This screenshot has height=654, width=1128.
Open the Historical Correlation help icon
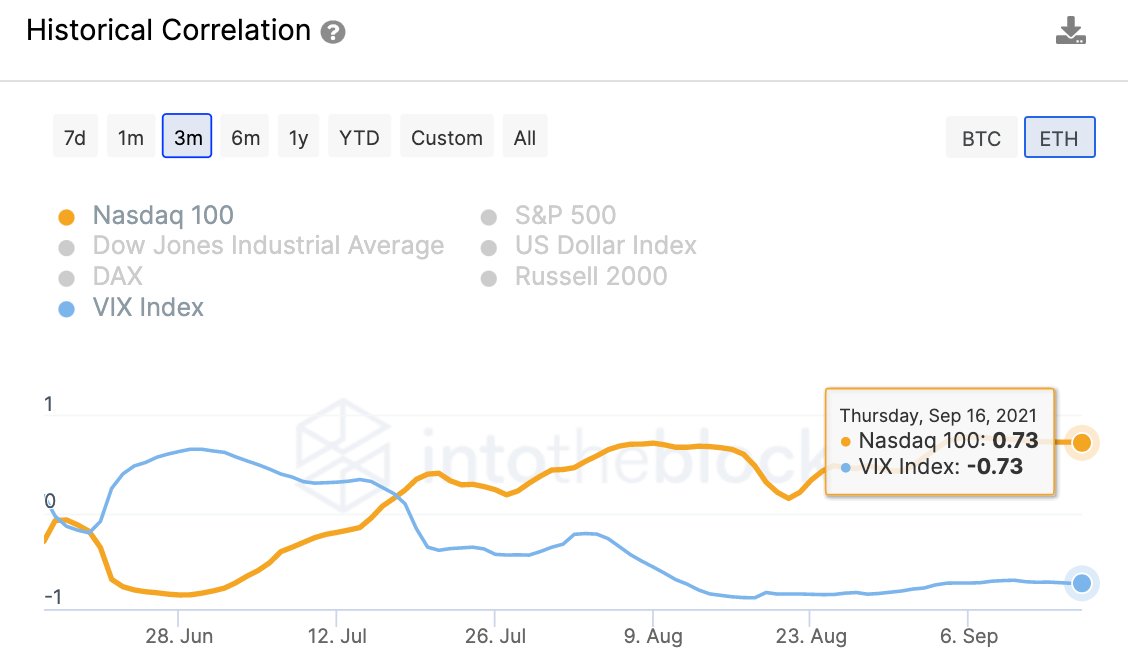(x=333, y=32)
